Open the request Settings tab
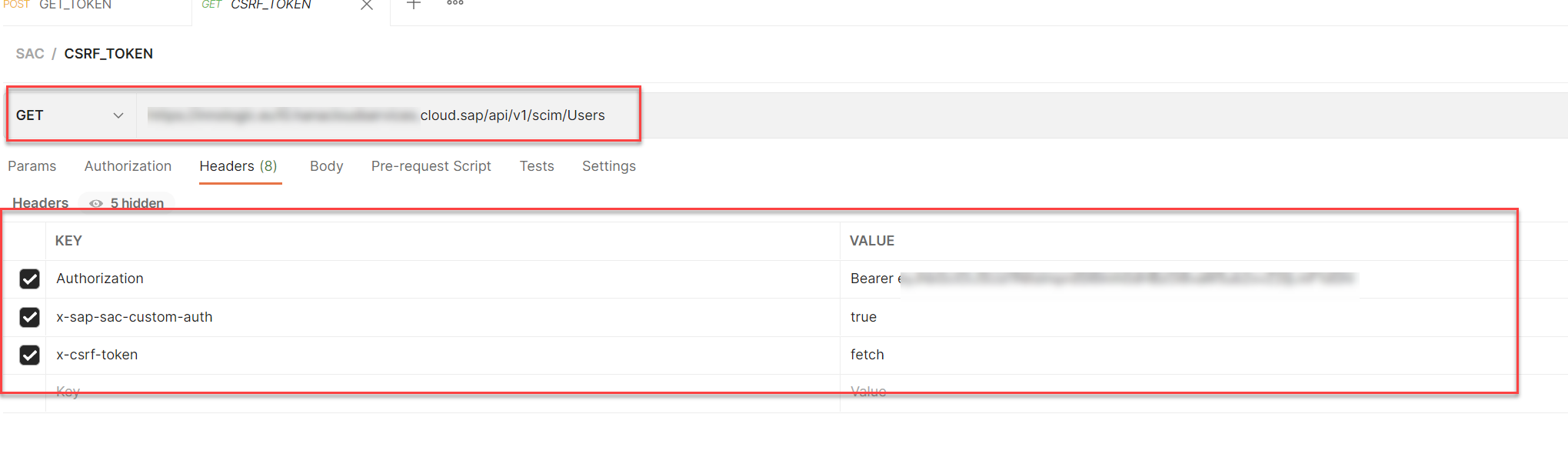Viewport: 1568px width, 464px height. coord(609,166)
